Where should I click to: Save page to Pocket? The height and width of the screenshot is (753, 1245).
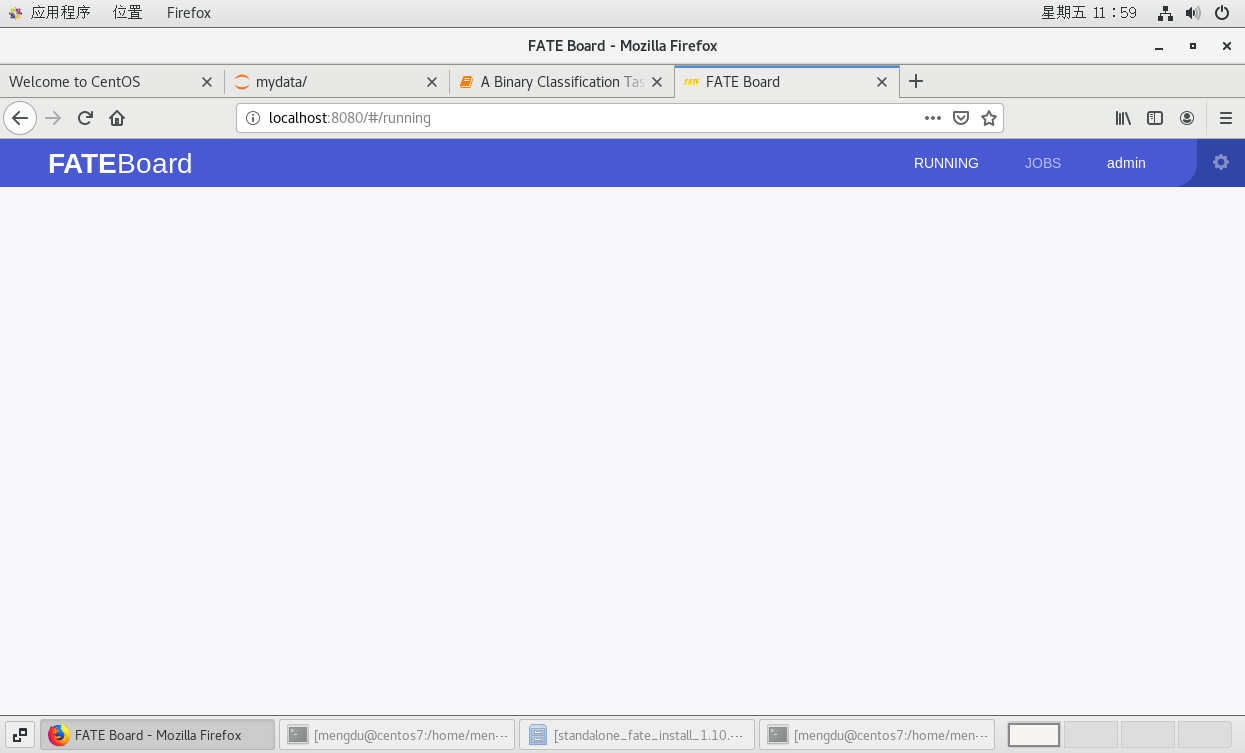pos(961,118)
